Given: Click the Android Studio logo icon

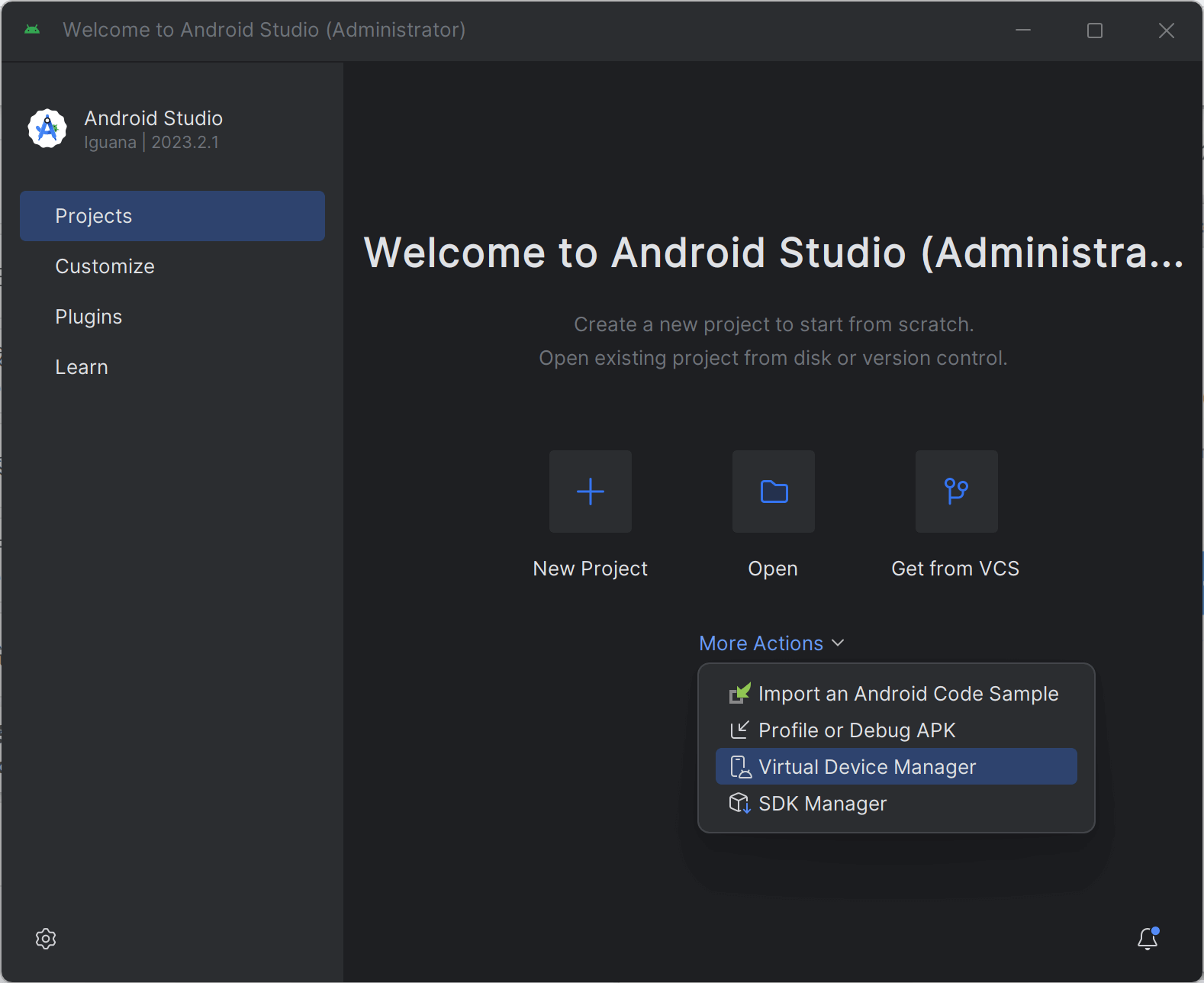Looking at the screenshot, I should click(x=47, y=128).
